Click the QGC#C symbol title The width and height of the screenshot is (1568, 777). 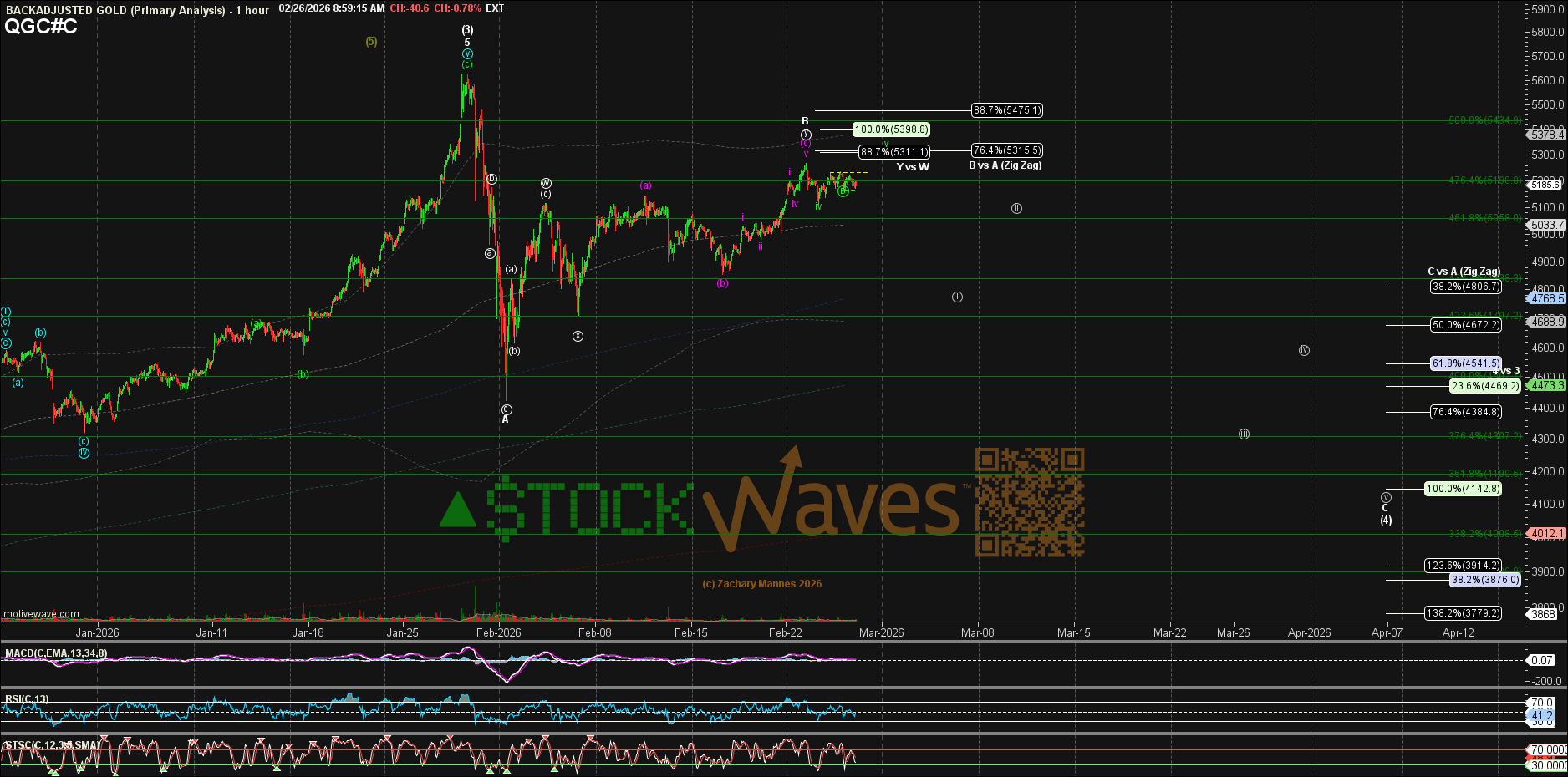click(41, 27)
